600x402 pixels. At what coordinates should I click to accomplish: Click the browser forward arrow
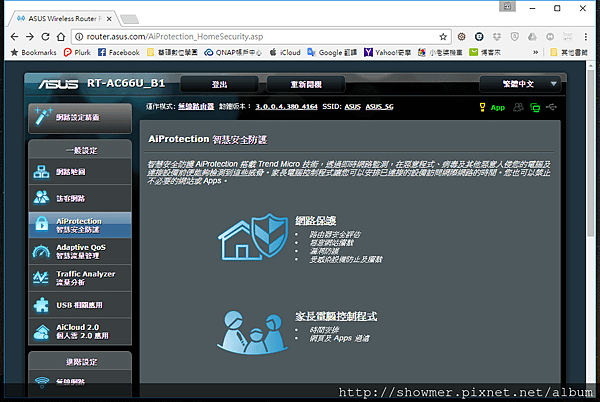pyautogui.click(x=30, y=37)
